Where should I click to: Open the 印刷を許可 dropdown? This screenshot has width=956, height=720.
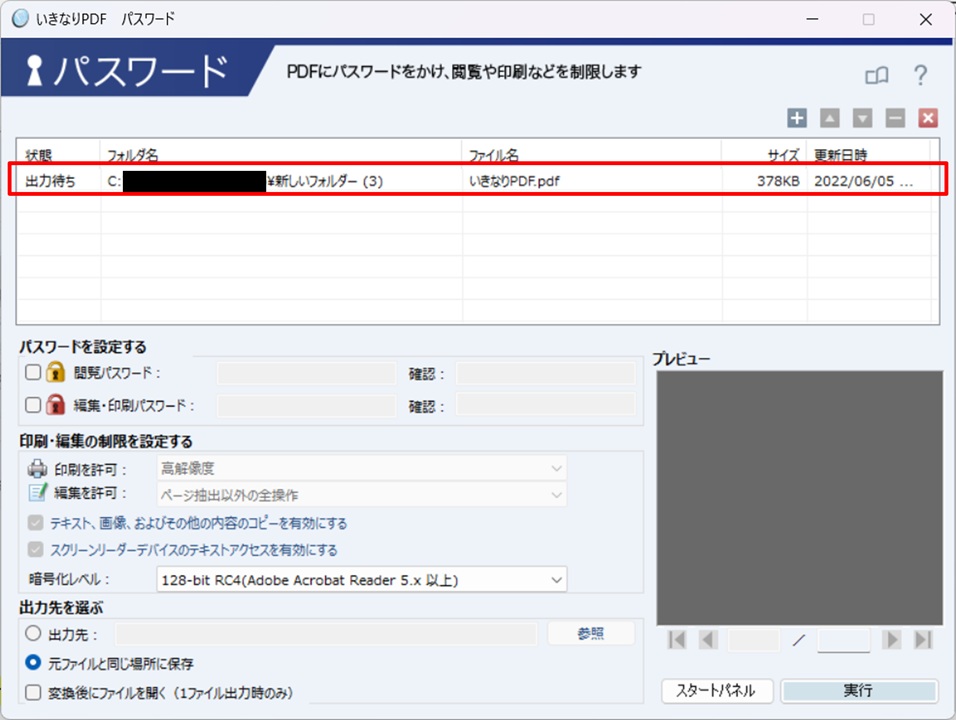coord(362,468)
